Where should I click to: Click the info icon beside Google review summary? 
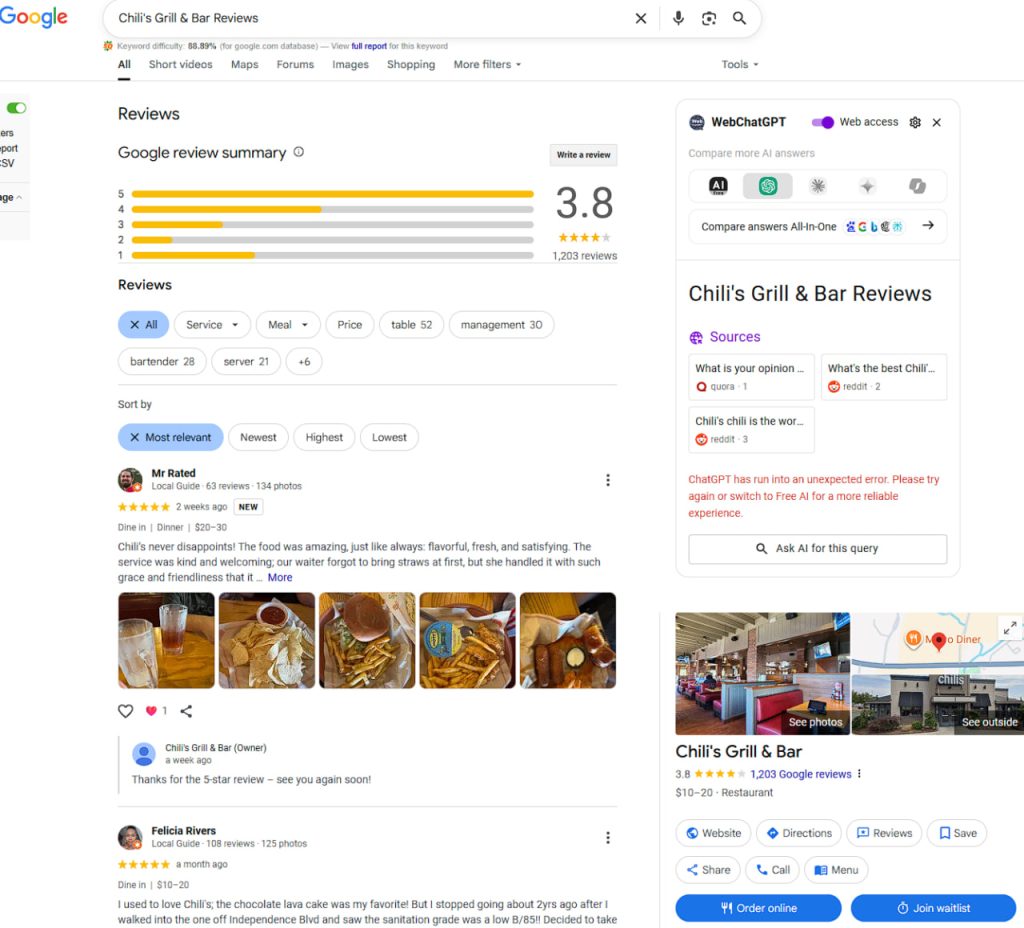point(298,152)
